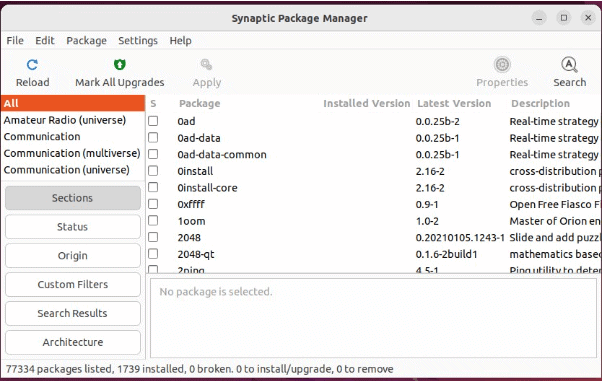Select All in sections list
Screen dimensions: 603x381
[x=73, y=103]
